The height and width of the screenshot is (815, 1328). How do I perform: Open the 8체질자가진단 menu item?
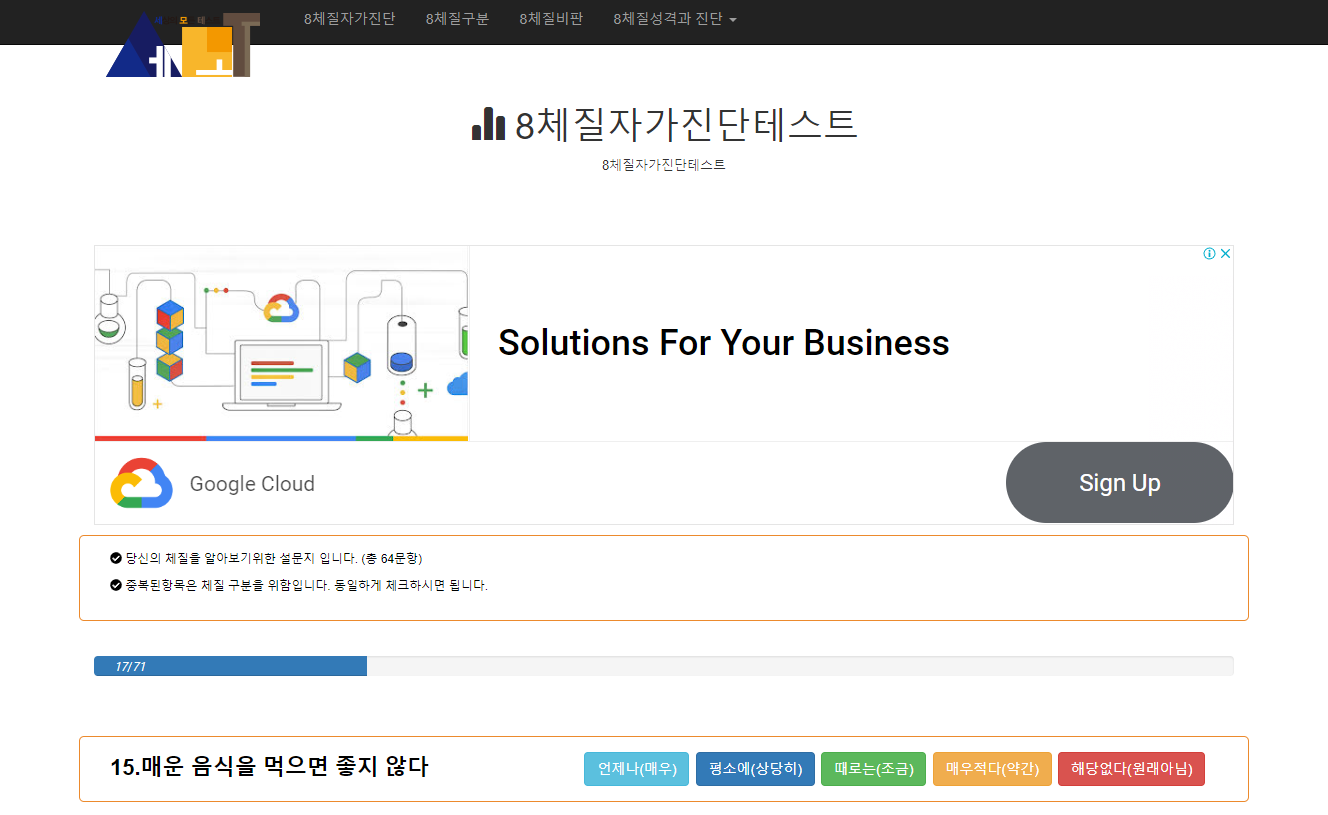[x=349, y=19]
